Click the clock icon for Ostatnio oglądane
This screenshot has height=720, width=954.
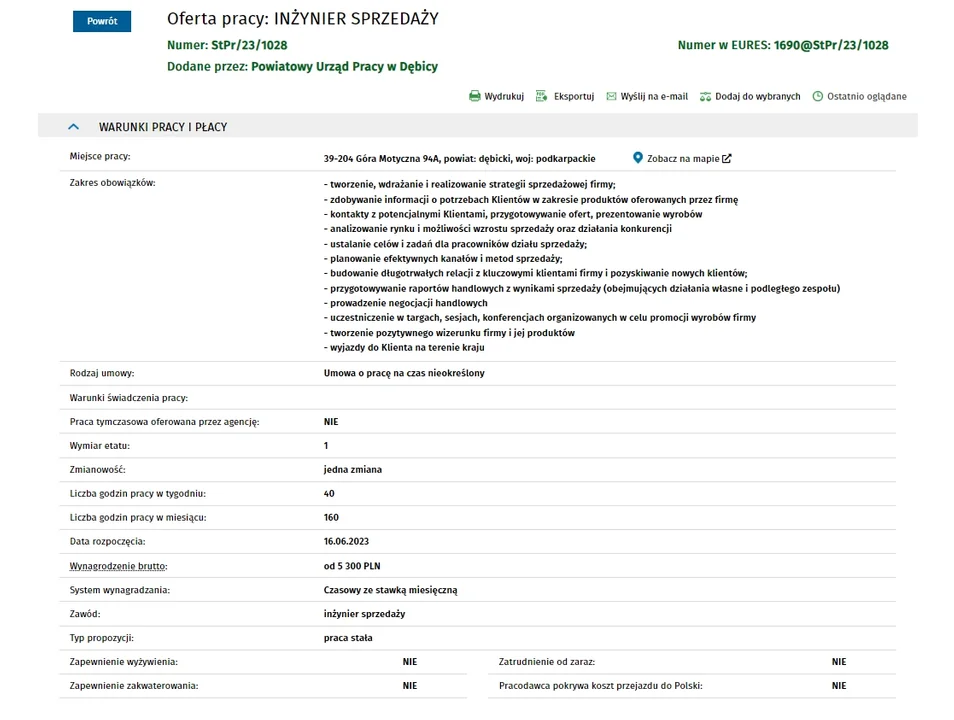click(818, 96)
